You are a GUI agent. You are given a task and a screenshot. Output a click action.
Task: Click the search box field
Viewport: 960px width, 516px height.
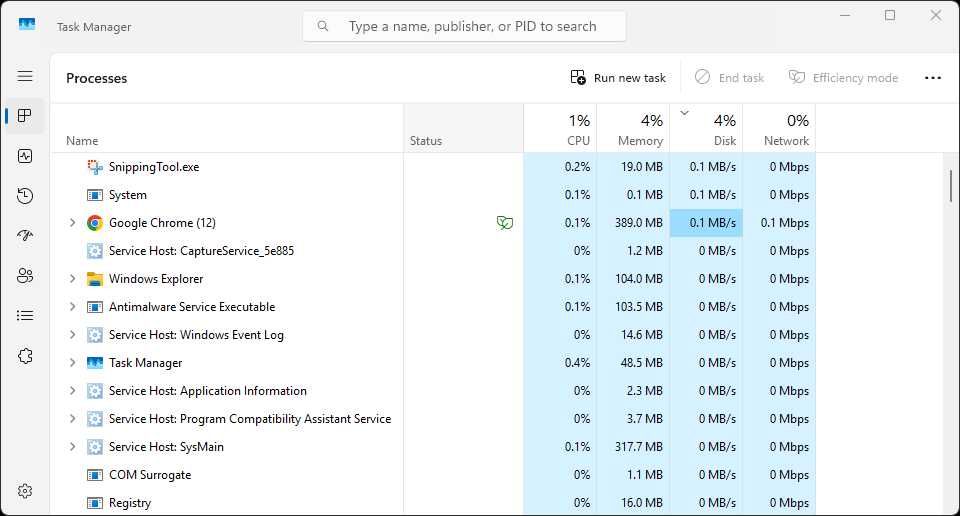(x=464, y=26)
